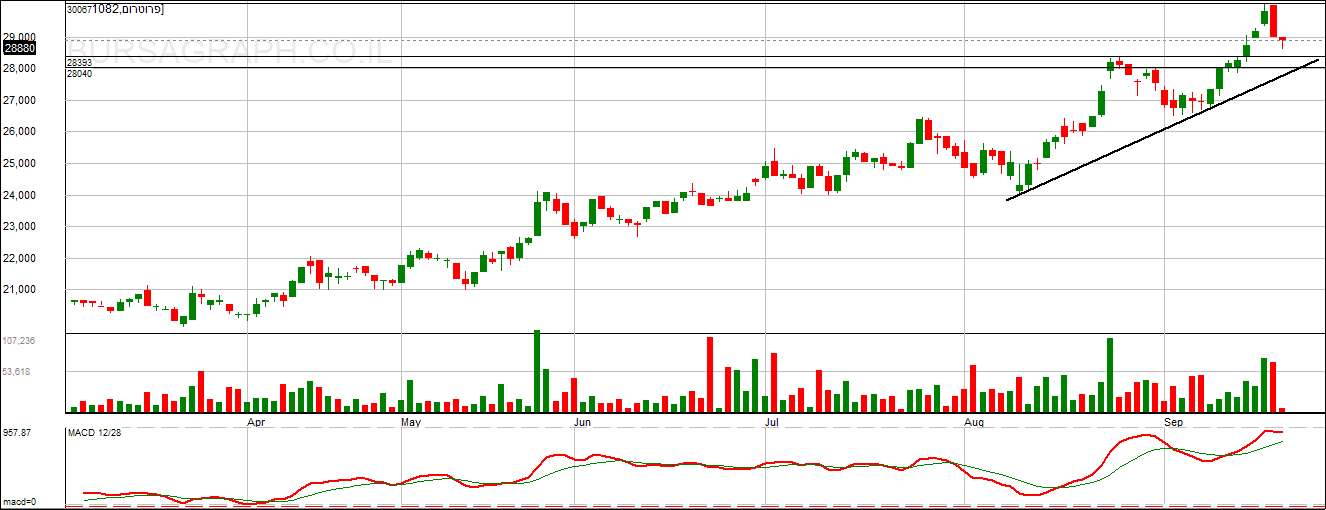Click the 24,000 price axis label

[19, 195]
